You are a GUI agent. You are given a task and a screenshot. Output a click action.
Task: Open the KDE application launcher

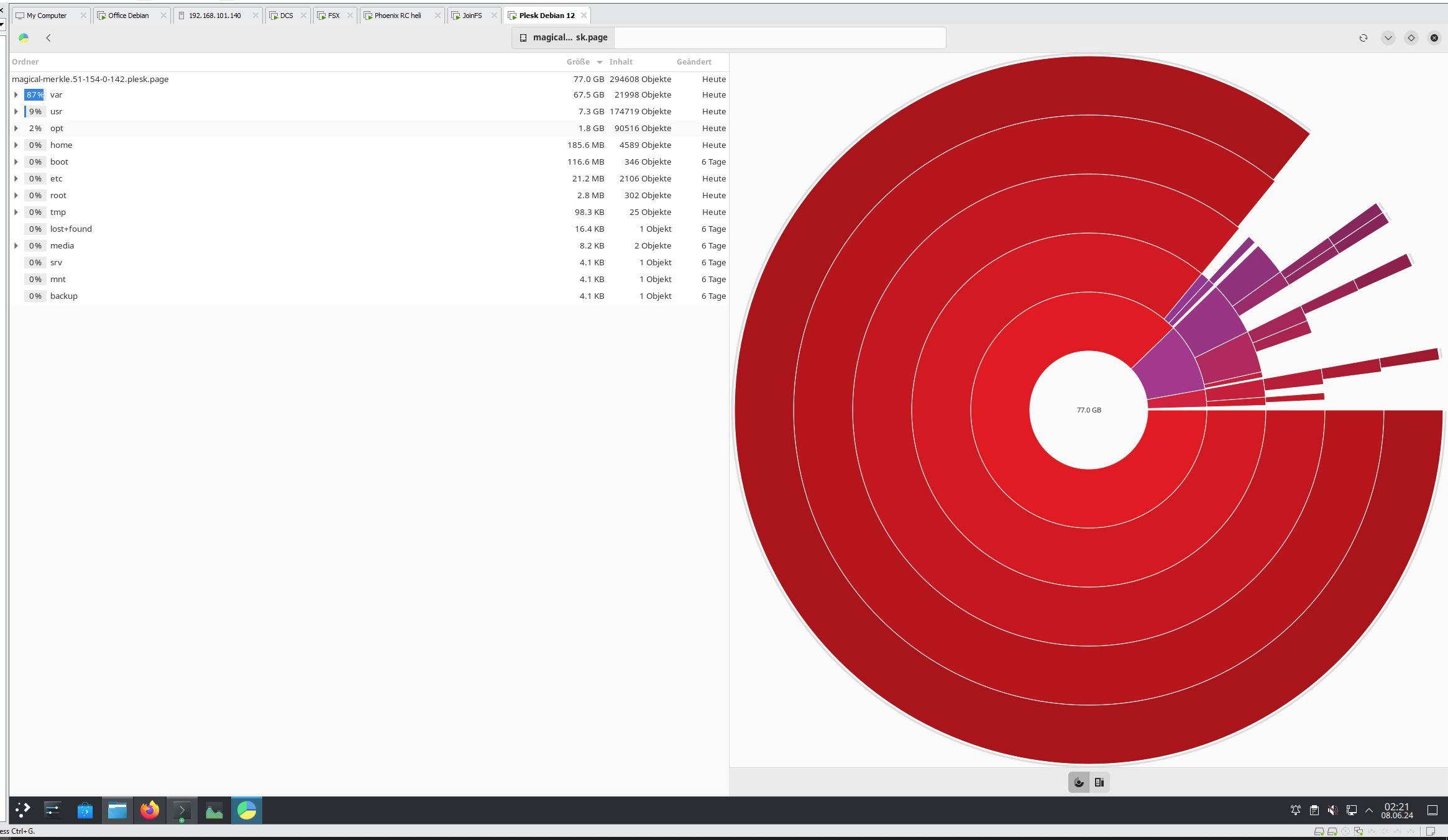(x=22, y=810)
